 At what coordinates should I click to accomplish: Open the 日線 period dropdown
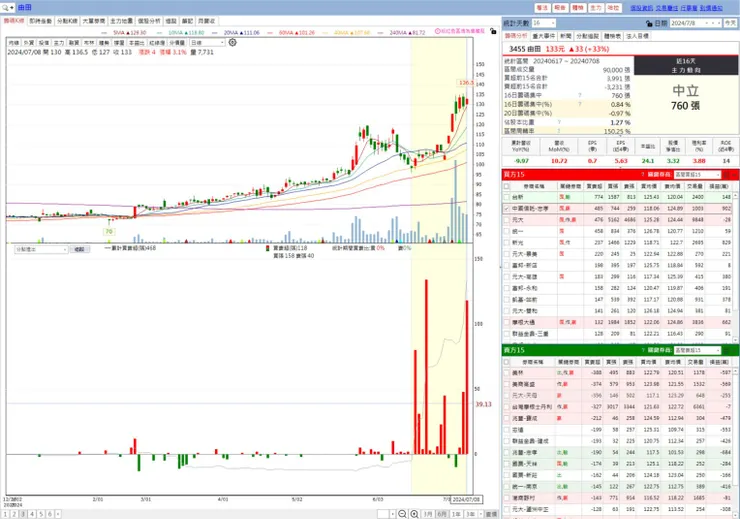pos(207,42)
